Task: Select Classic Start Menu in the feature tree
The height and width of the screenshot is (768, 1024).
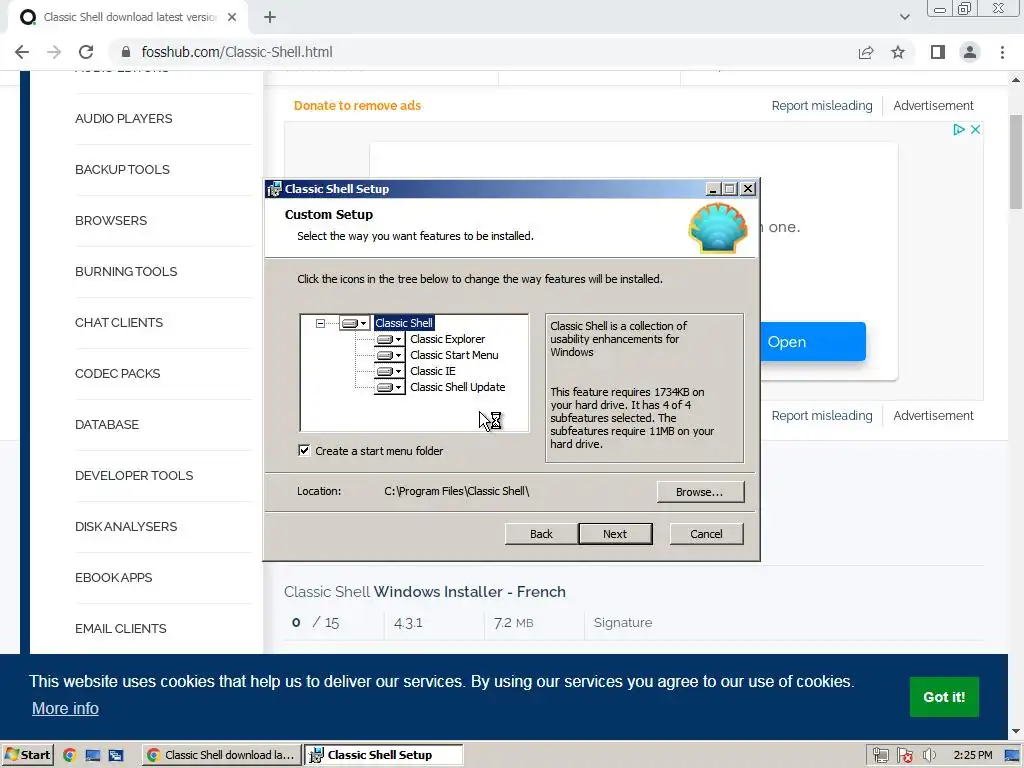Action: [x=454, y=355]
